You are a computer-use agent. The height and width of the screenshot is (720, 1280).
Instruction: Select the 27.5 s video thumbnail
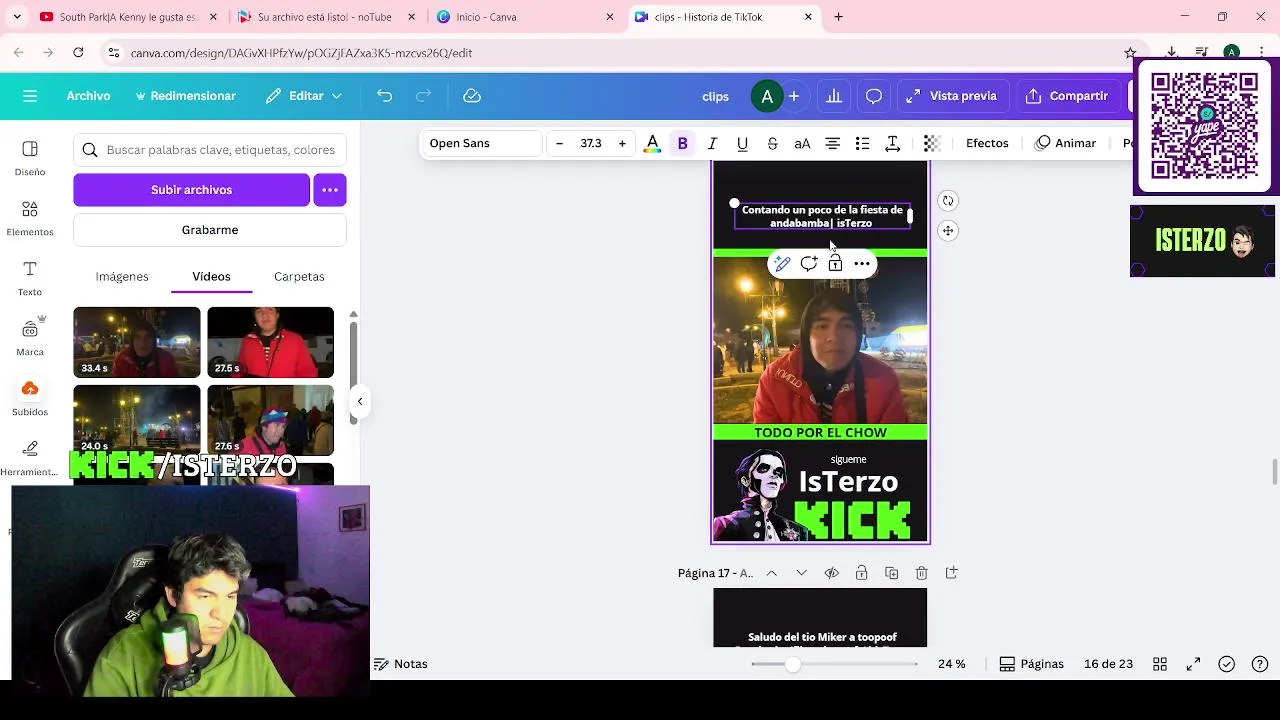271,342
